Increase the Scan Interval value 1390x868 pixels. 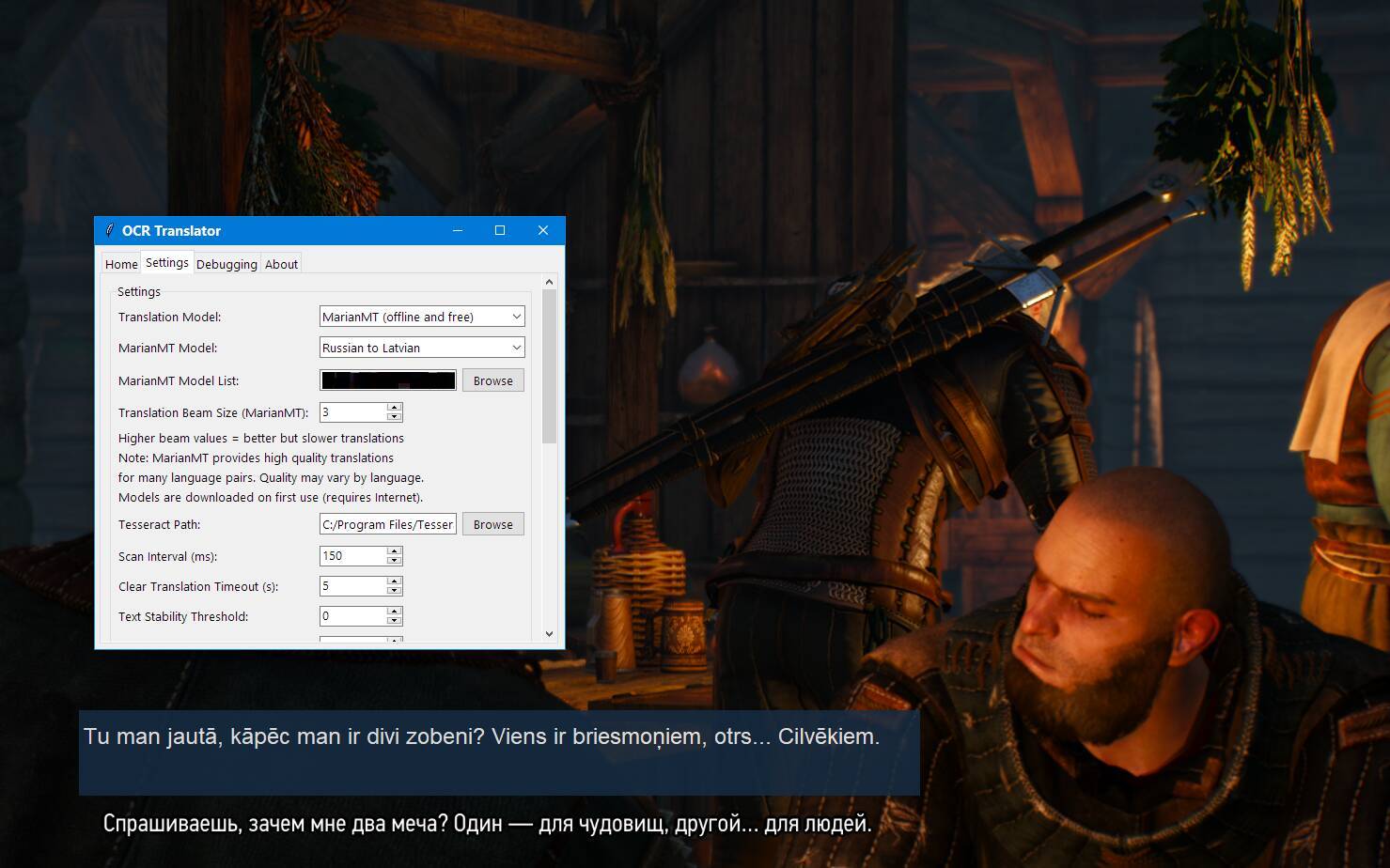pyautogui.click(x=395, y=551)
